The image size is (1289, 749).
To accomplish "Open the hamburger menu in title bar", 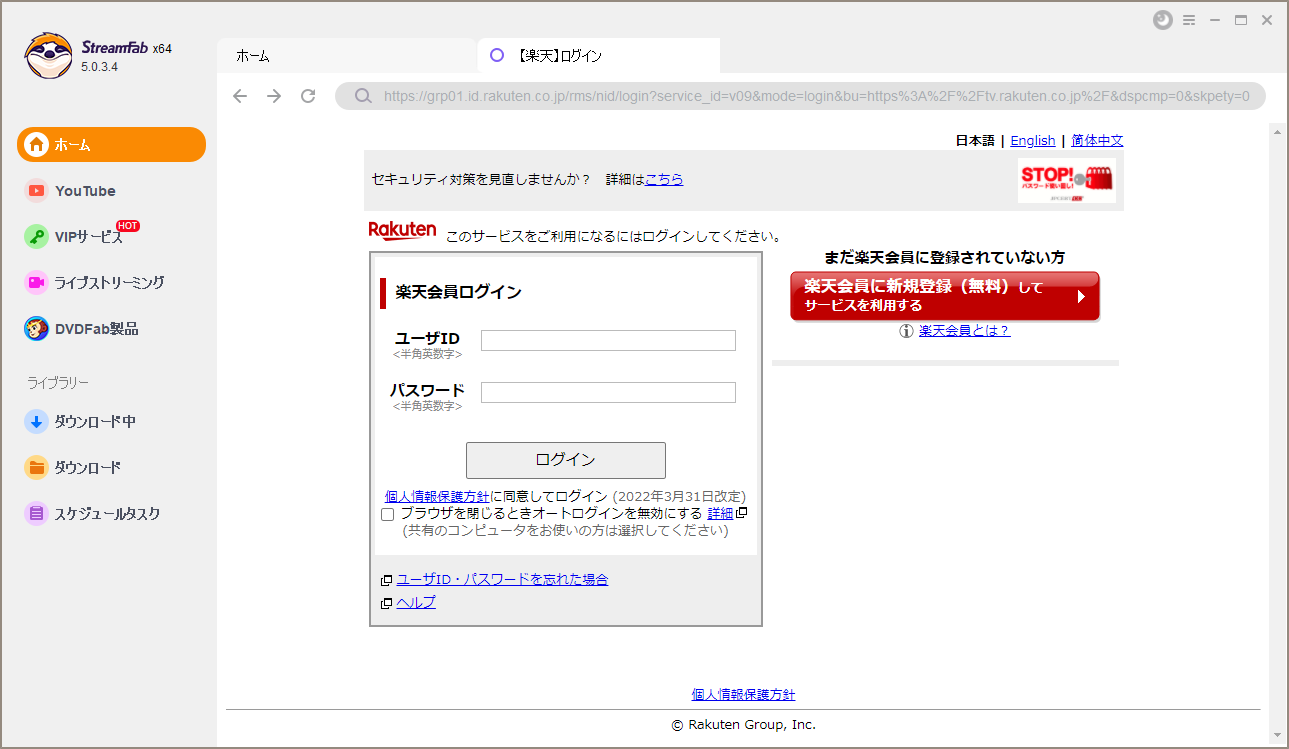I will (x=1189, y=20).
